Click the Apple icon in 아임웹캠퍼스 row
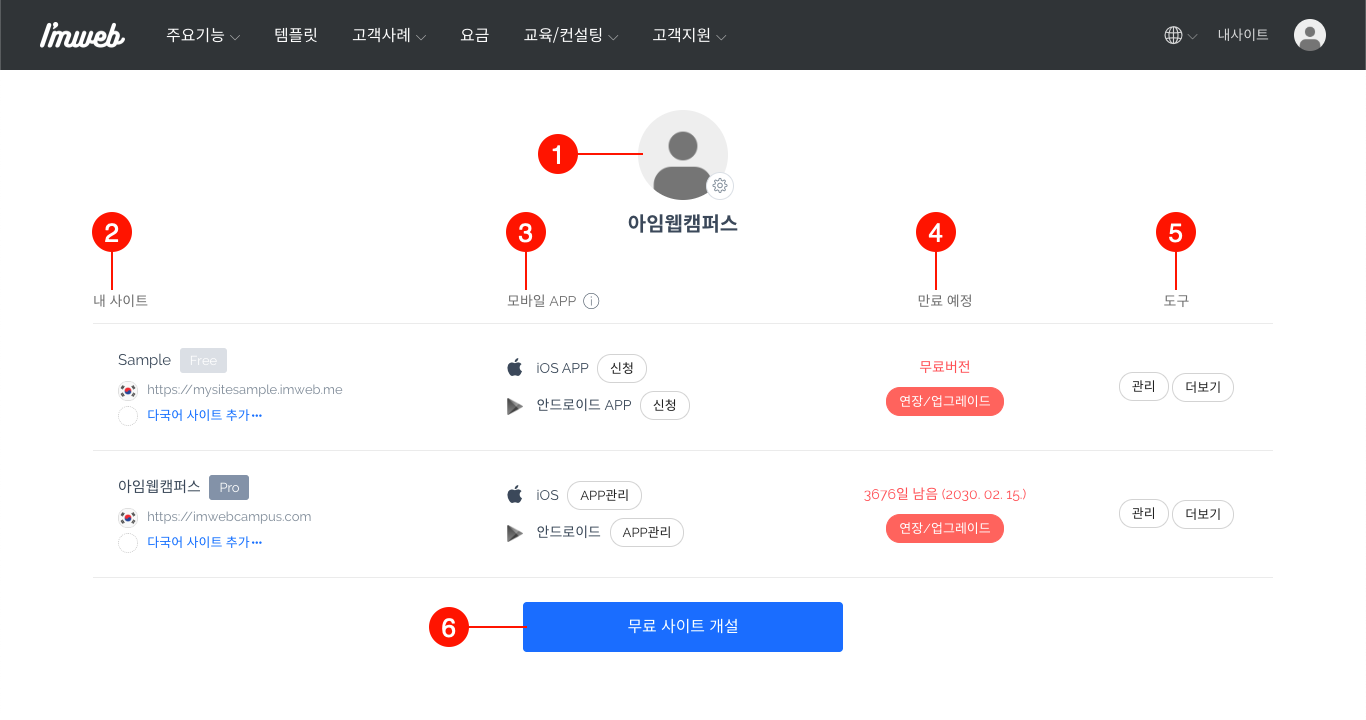Screen dimensions: 1366x720 [x=515, y=495]
